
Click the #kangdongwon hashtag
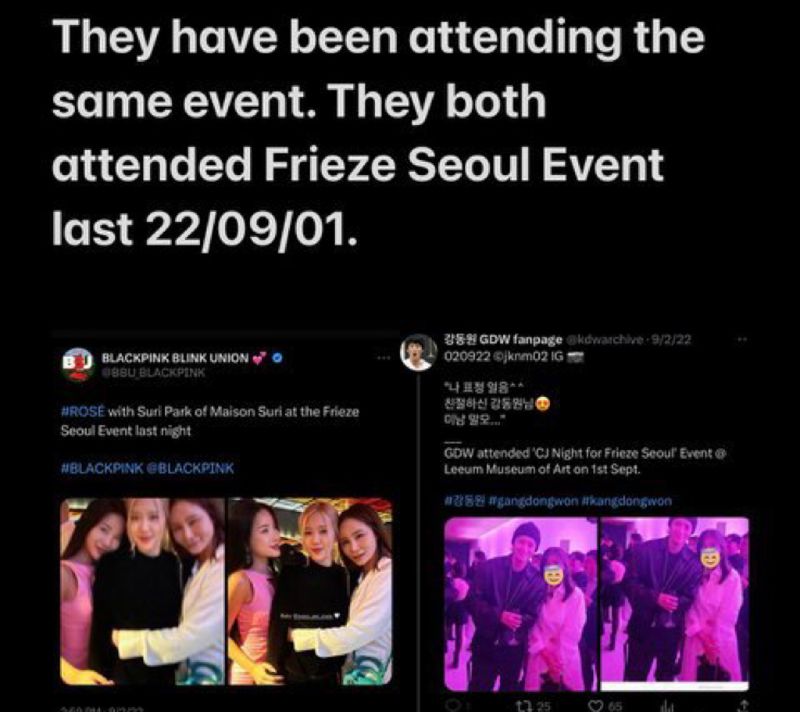pos(626,501)
